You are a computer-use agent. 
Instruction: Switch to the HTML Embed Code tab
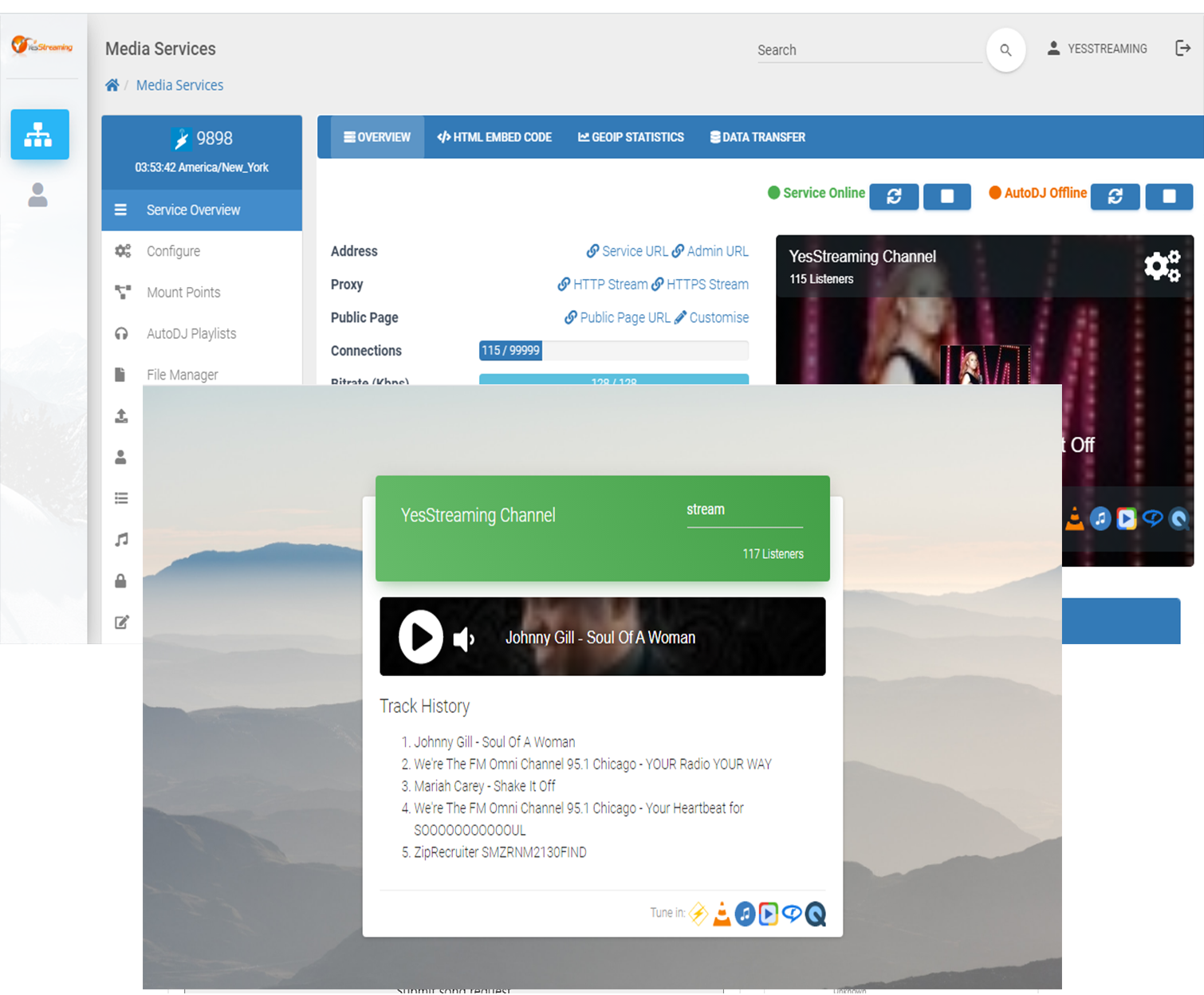tap(494, 137)
